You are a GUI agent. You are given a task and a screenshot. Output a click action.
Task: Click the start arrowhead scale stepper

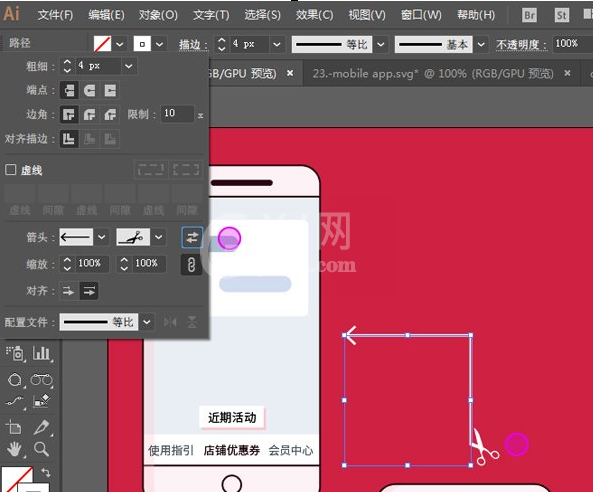point(67,264)
